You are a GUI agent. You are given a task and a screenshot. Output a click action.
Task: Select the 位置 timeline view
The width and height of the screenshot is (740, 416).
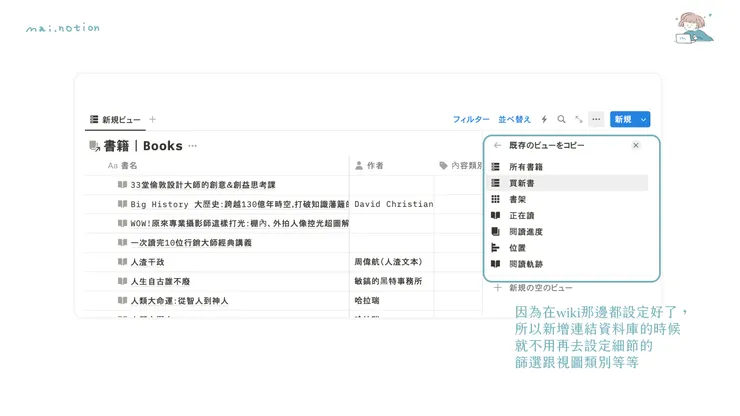pos(567,247)
